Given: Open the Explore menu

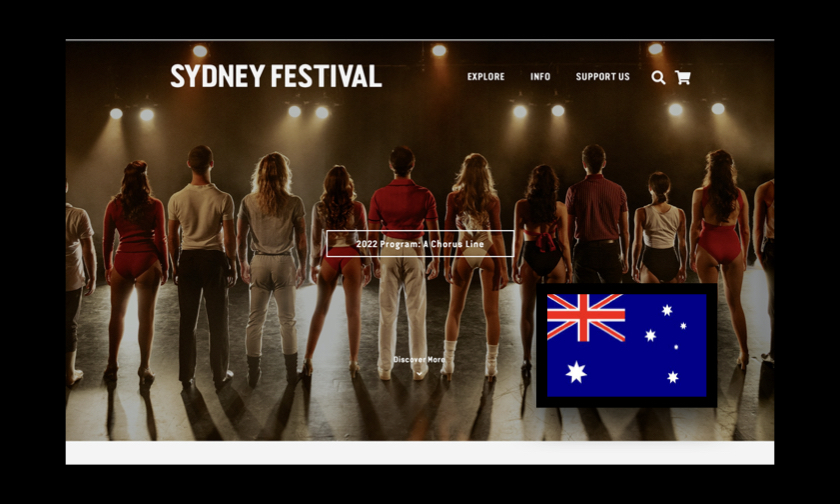Looking at the screenshot, I should (x=486, y=77).
